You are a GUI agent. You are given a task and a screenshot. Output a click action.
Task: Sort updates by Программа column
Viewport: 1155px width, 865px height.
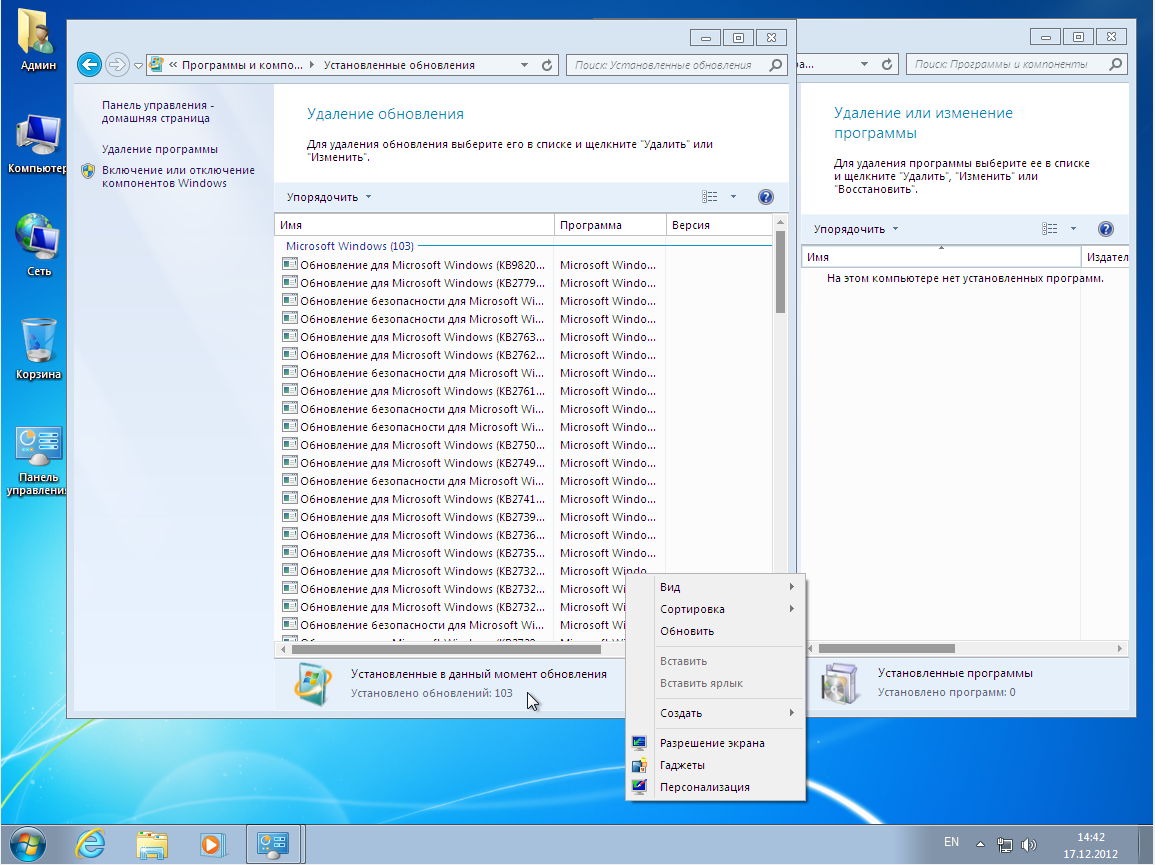(x=610, y=225)
